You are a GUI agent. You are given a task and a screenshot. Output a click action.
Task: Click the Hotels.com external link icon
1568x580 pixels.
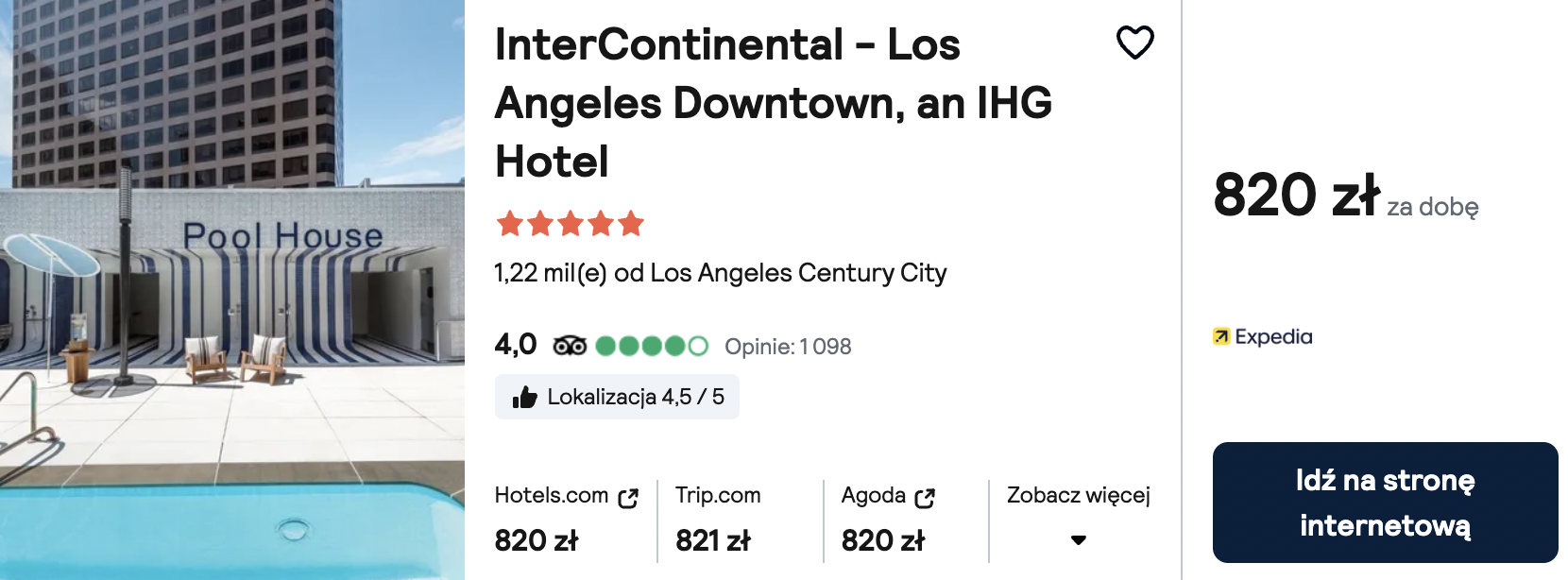tap(628, 498)
